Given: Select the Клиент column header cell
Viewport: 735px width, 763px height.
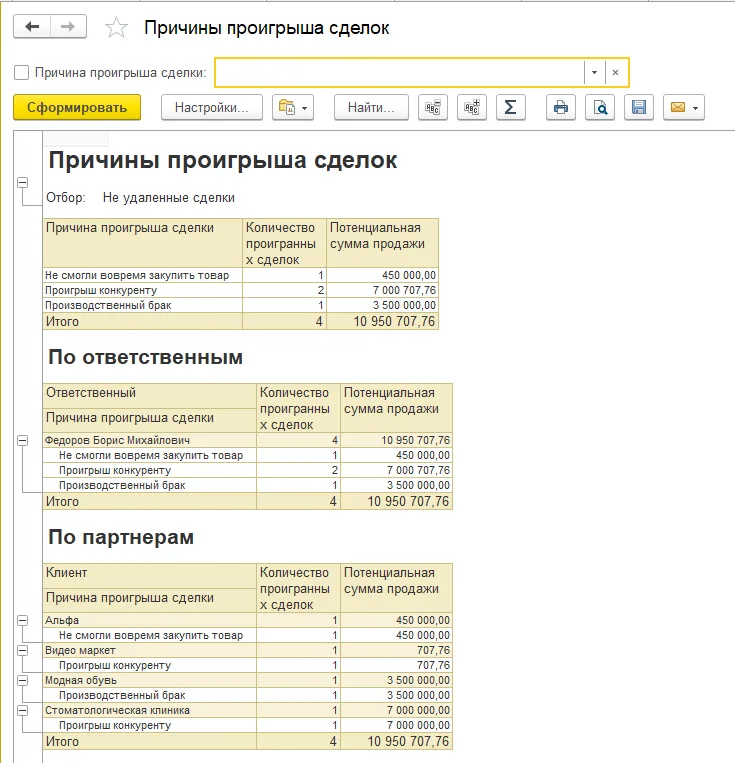Looking at the screenshot, I should click(149, 576).
